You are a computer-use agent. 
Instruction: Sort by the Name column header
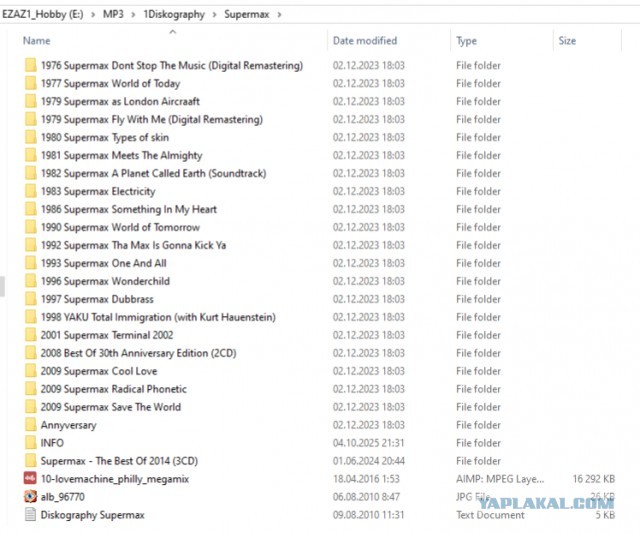click(37, 40)
